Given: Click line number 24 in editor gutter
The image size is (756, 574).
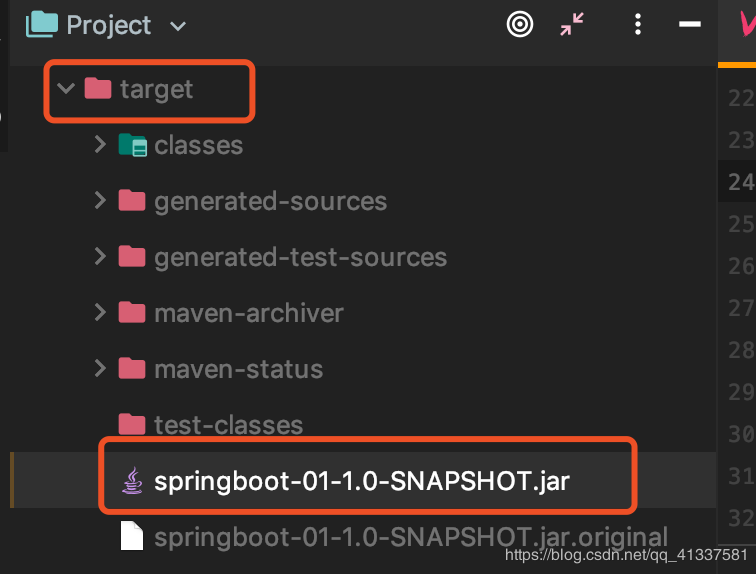Looking at the screenshot, I should click(x=741, y=182).
